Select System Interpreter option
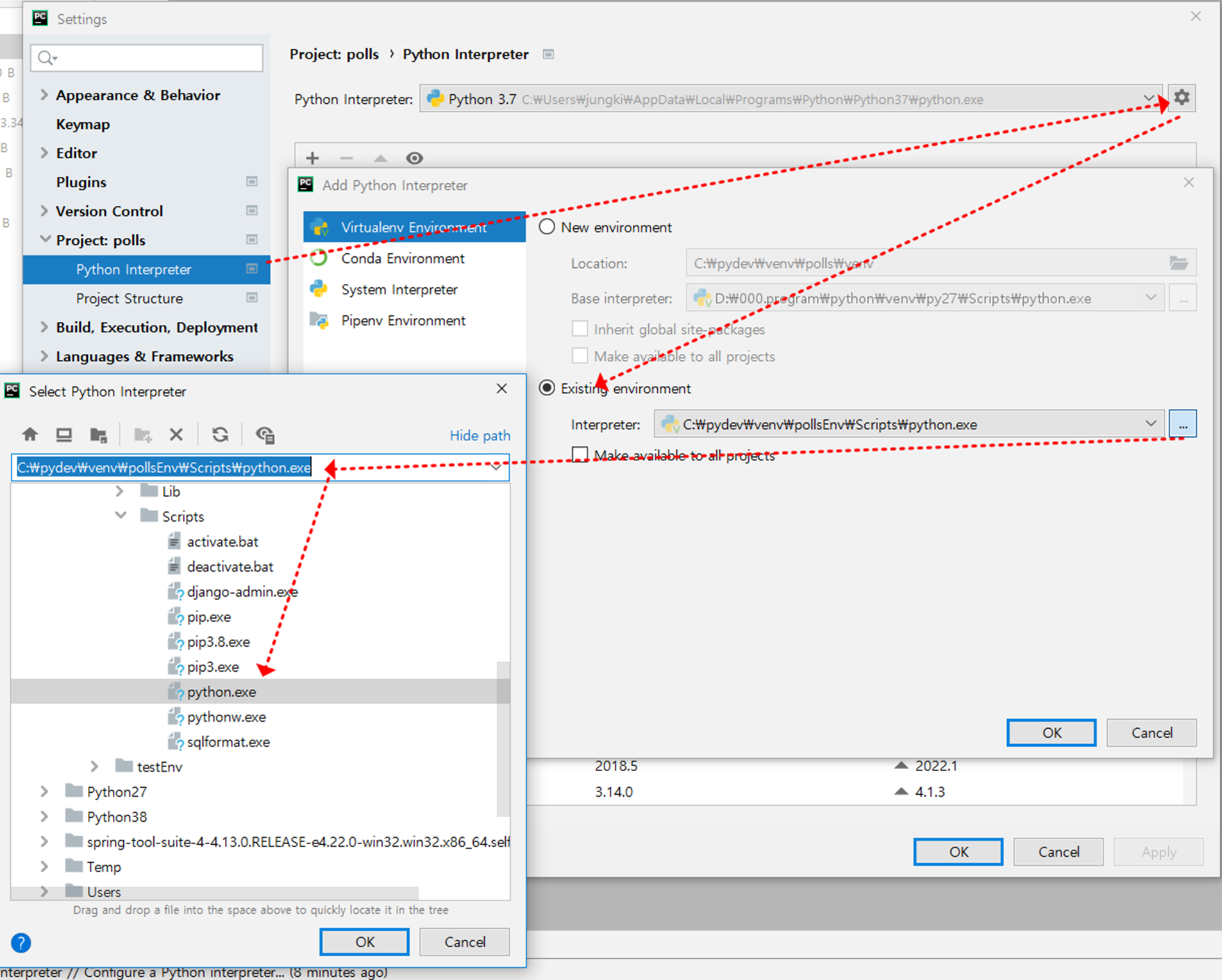This screenshot has width=1222, height=980. pyautogui.click(x=414, y=289)
